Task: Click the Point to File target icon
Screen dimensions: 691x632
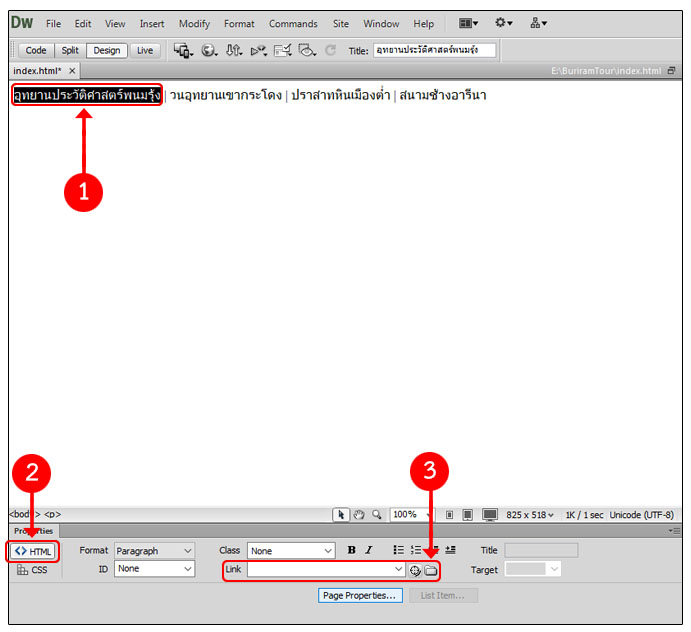Action: pyautogui.click(x=415, y=570)
